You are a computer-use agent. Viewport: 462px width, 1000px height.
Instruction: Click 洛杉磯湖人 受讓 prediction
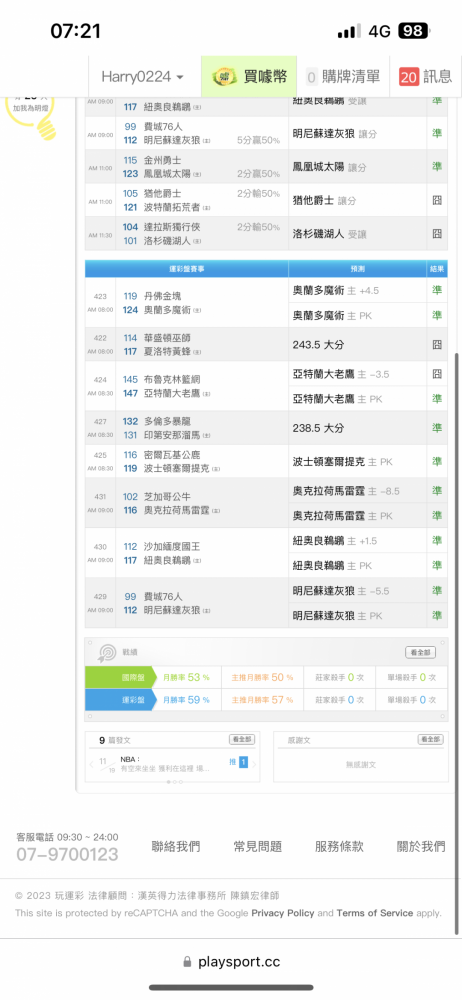pos(330,233)
